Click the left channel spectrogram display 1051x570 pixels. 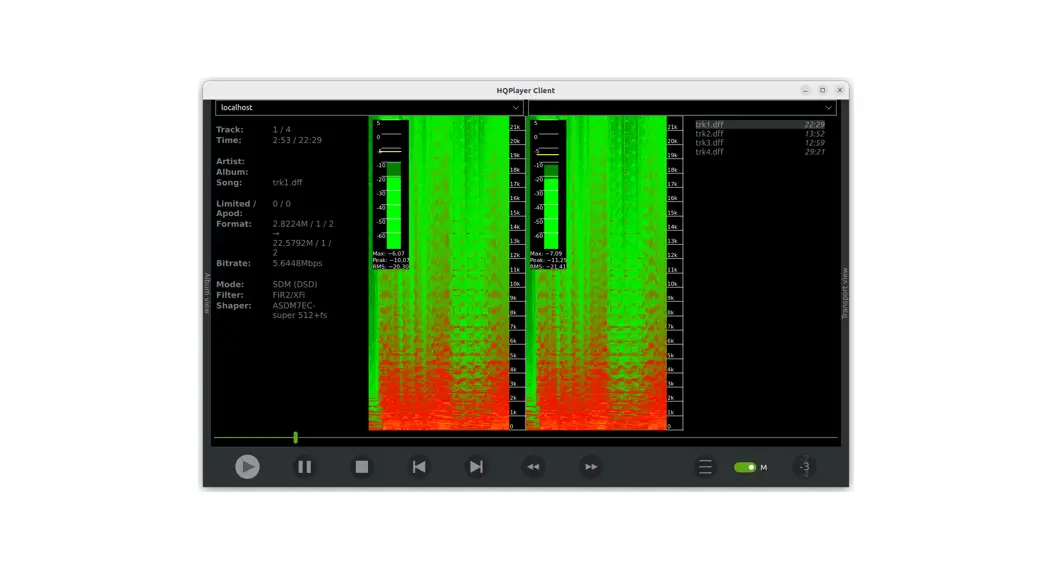coord(439,273)
